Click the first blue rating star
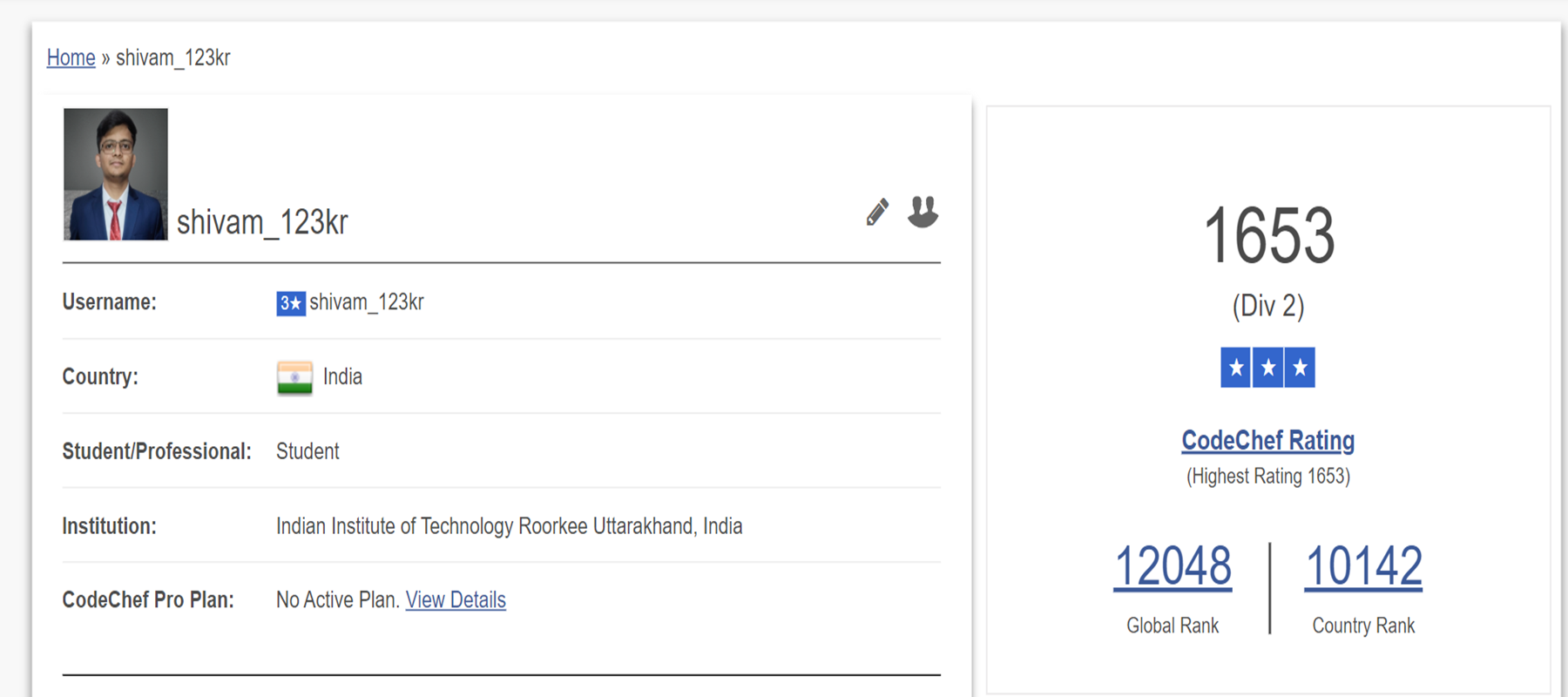The width and height of the screenshot is (1568, 697). point(1236,368)
